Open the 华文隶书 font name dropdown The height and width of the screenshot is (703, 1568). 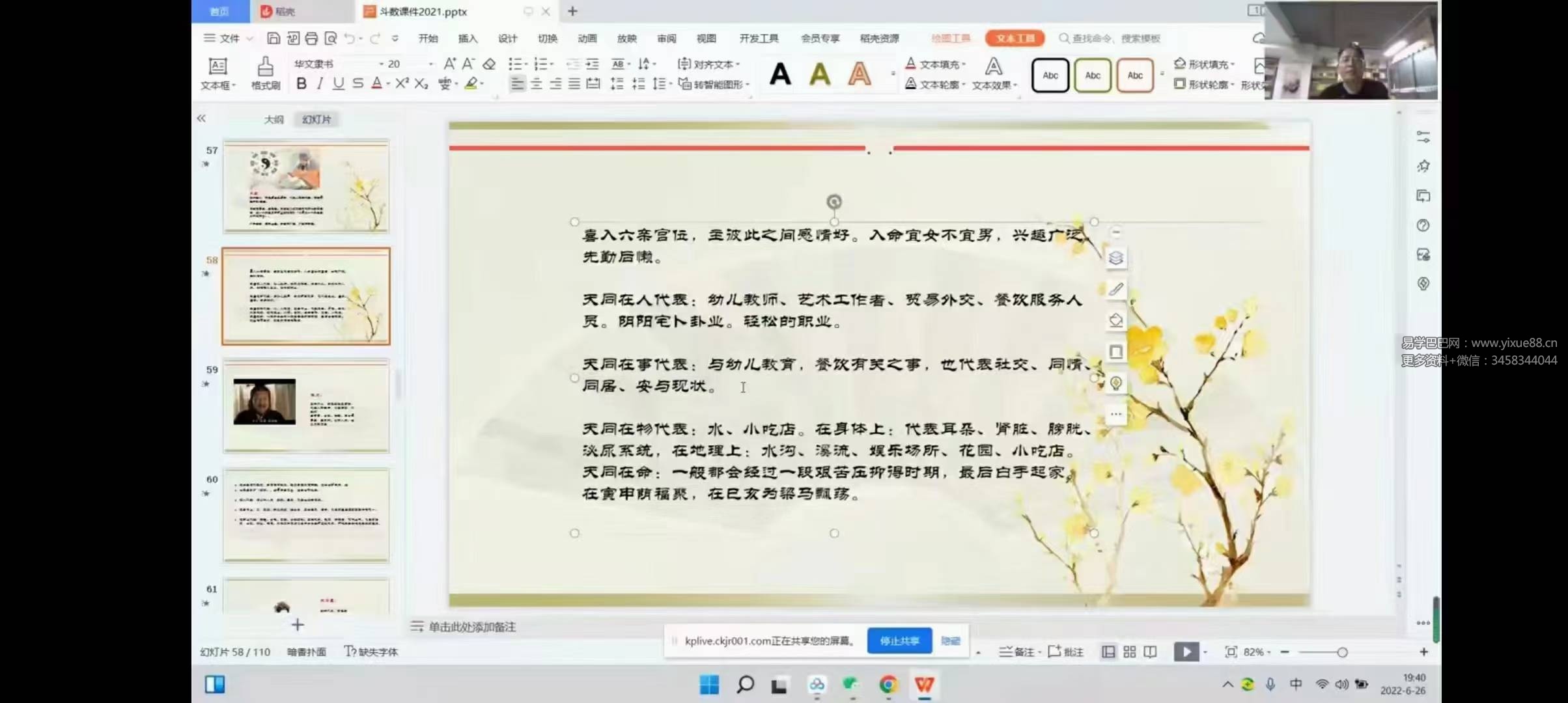pos(380,64)
